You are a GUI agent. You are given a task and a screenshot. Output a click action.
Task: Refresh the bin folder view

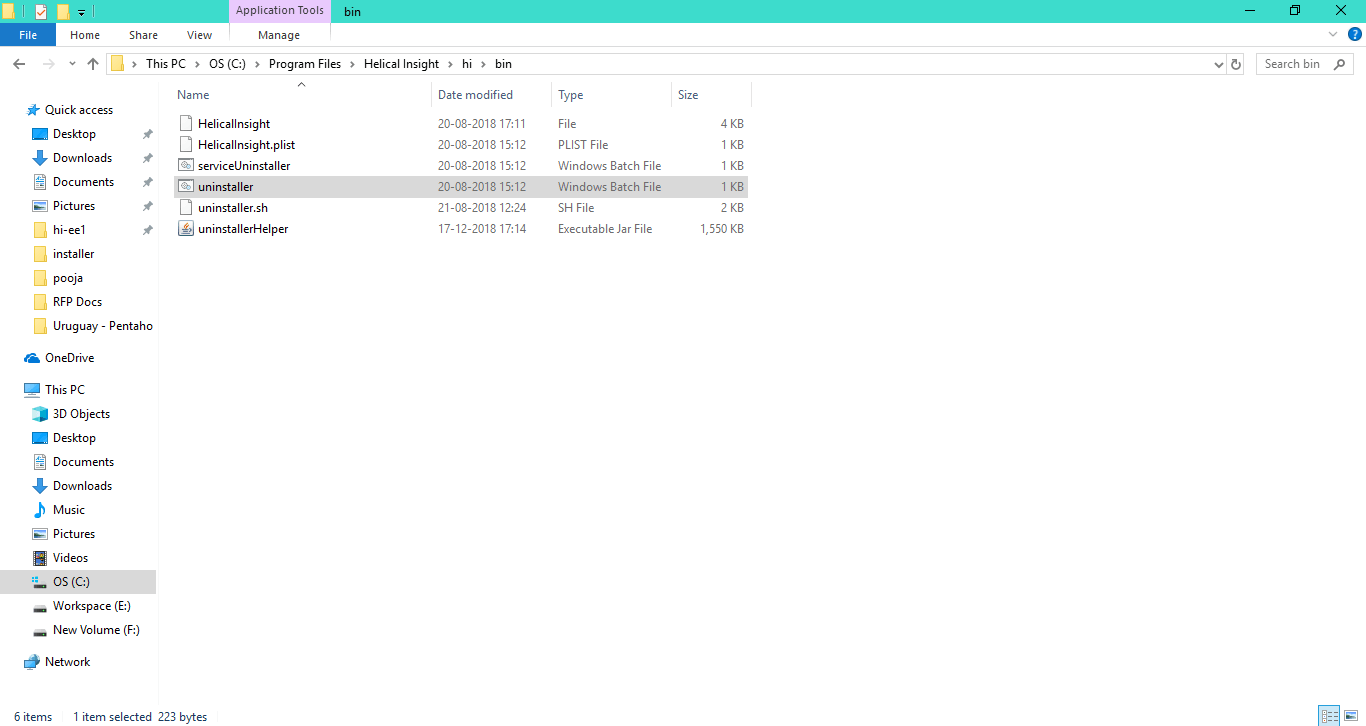coord(1236,64)
